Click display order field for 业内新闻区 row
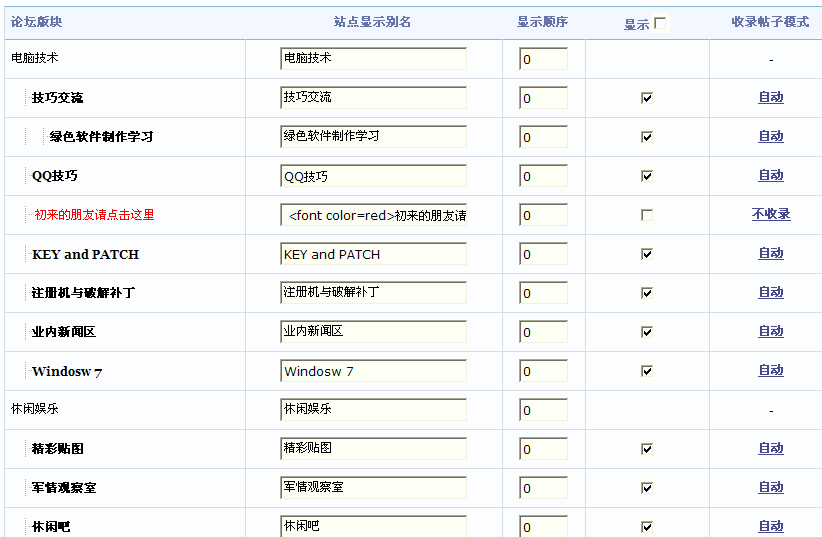Screen dimensions: 822x537 [x=544, y=331]
